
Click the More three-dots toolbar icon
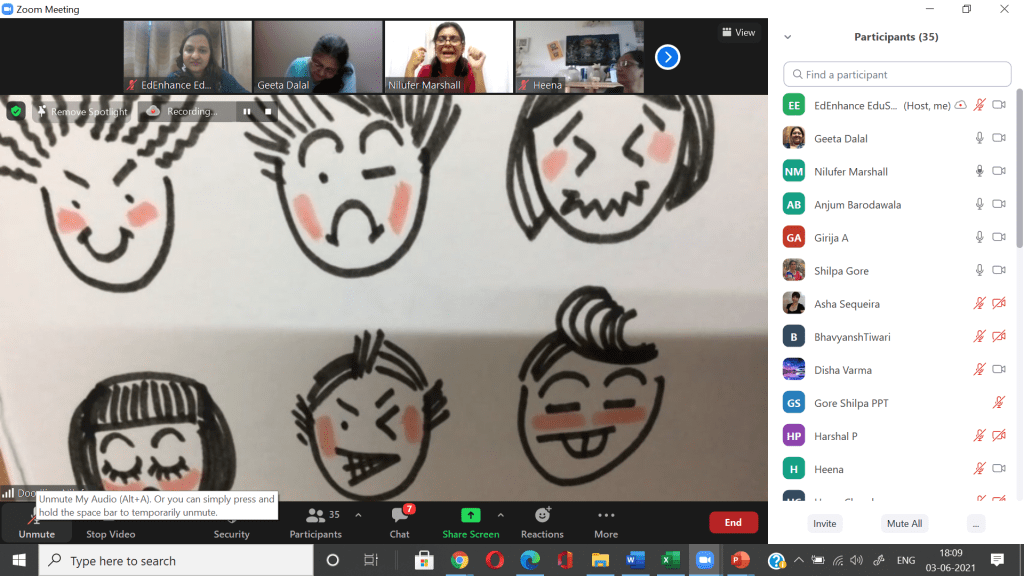click(x=605, y=516)
